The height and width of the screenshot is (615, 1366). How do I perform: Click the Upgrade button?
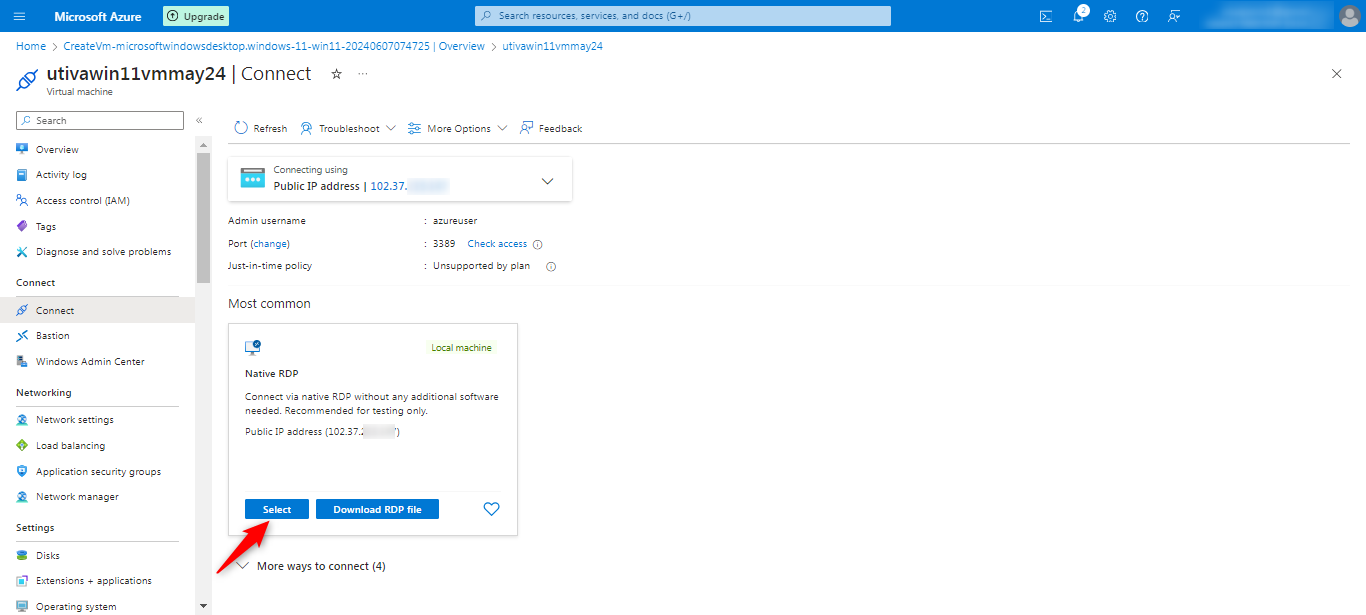196,16
